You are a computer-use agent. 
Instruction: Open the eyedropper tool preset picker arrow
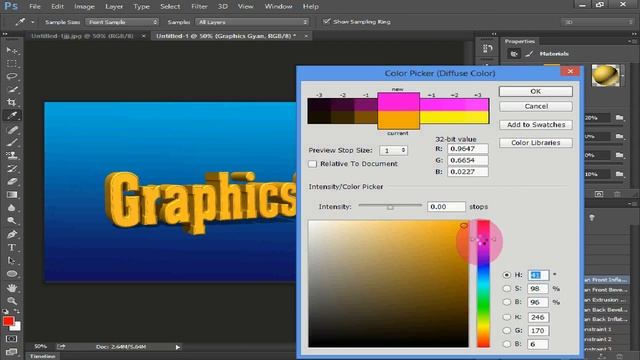33,22
